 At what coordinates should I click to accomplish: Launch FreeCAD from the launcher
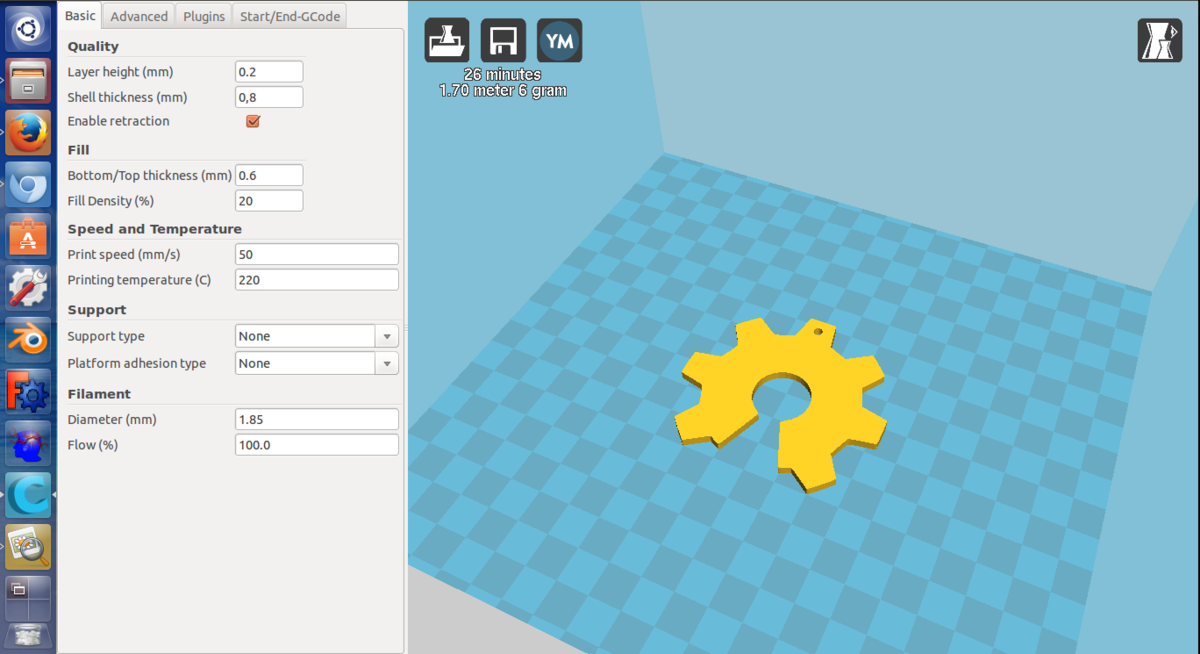click(x=28, y=393)
